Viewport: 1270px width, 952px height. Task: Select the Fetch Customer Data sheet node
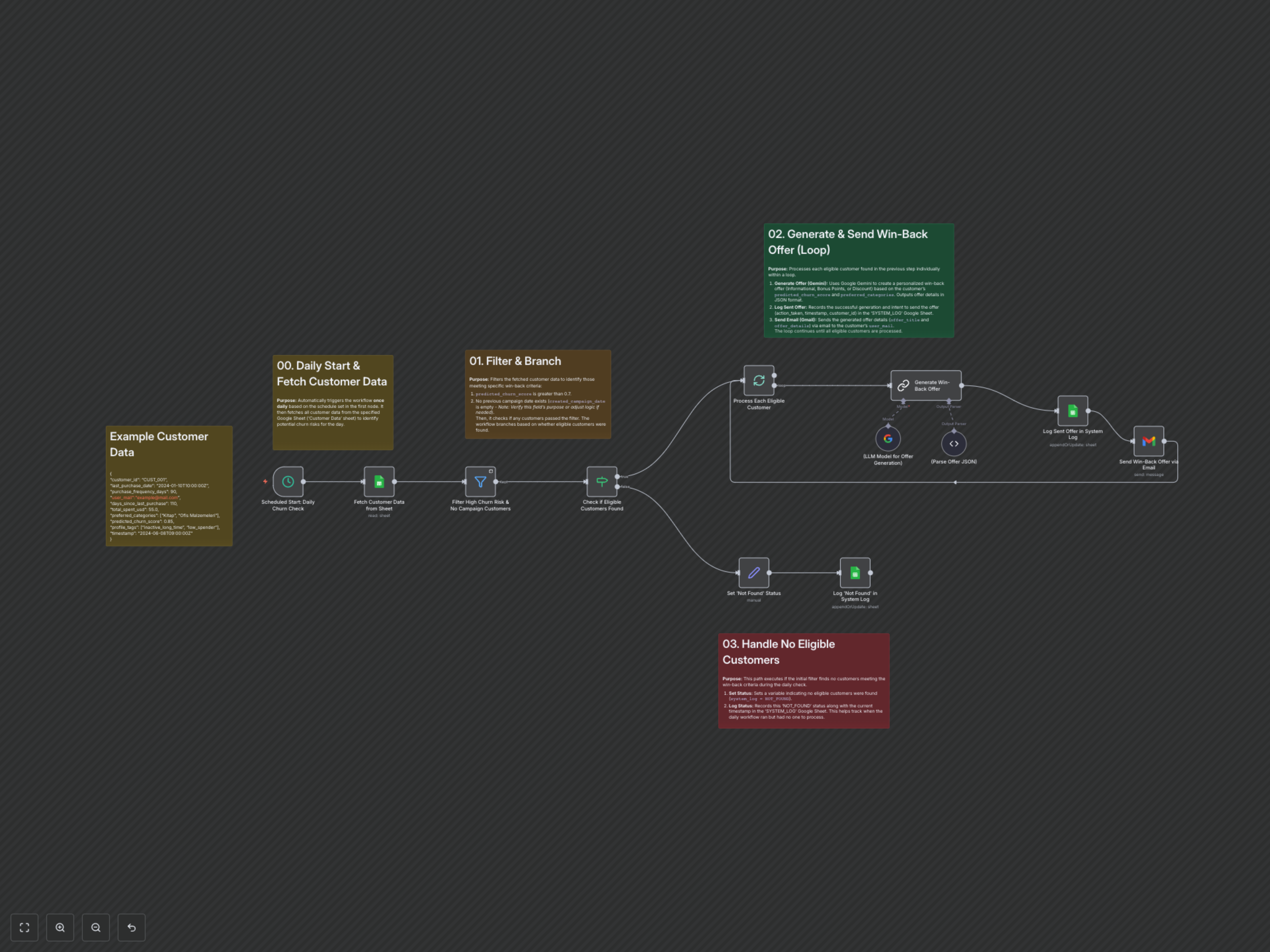pyautogui.click(x=379, y=481)
